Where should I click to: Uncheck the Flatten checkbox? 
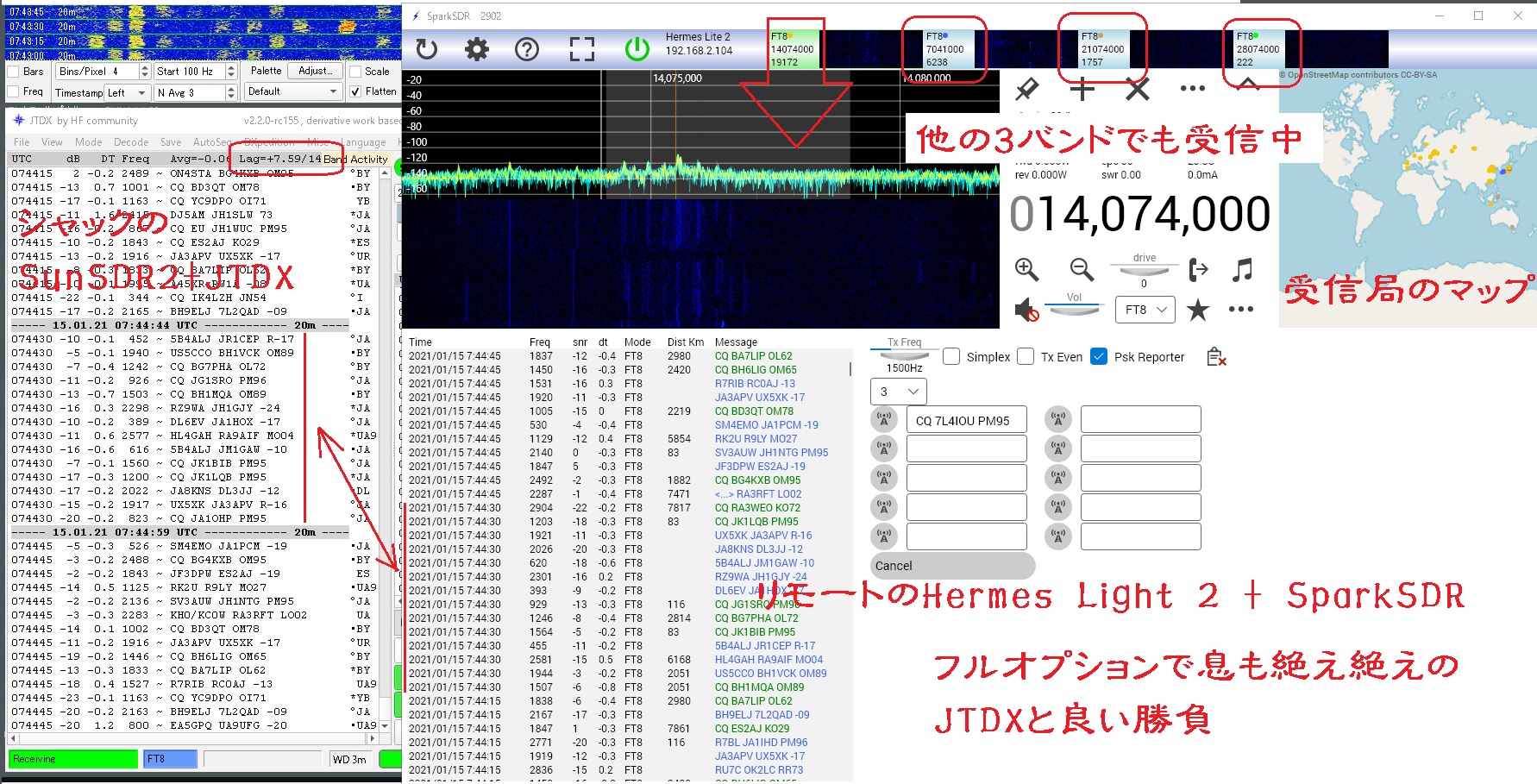[x=354, y=91]
